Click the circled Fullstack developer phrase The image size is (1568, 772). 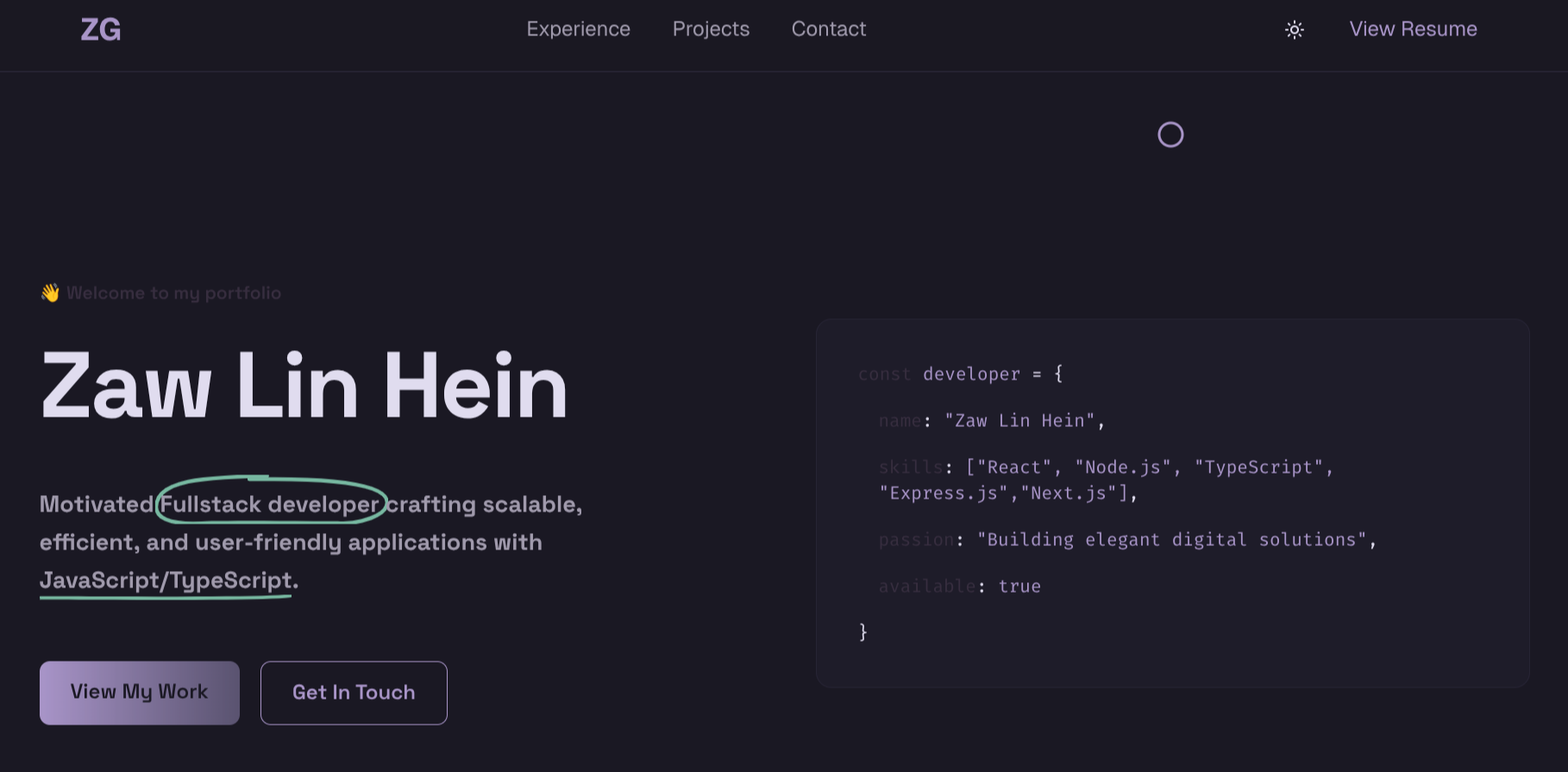click(x=270, y=504)
